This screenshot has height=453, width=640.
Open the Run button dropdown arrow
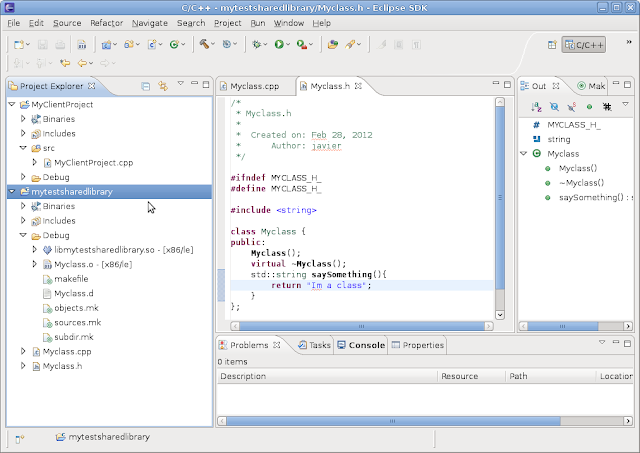point(288,44)
